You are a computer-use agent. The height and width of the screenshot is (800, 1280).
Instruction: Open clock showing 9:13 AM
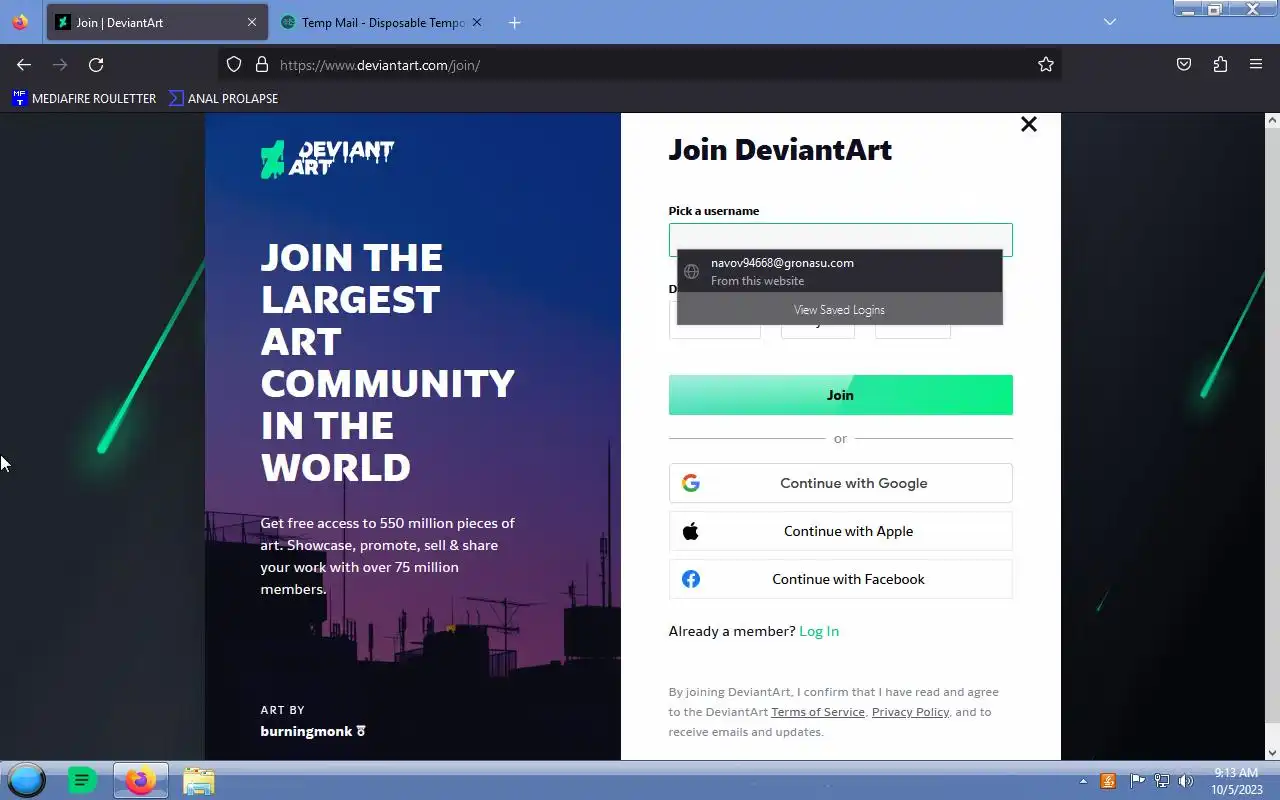pyautogui.click(x=1236, y=781)
